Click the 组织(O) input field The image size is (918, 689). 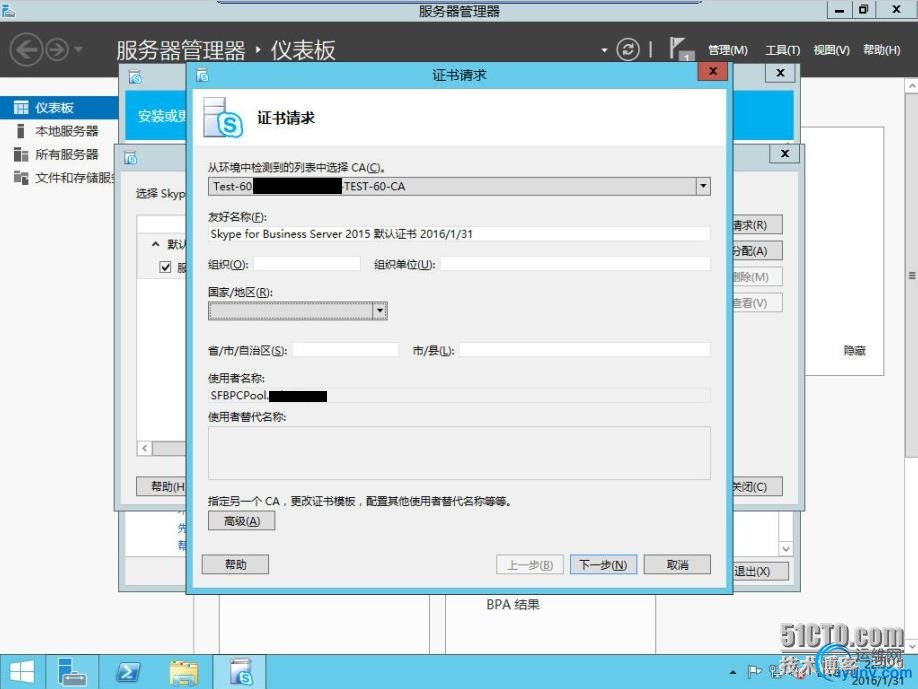[x=307, y=264]
